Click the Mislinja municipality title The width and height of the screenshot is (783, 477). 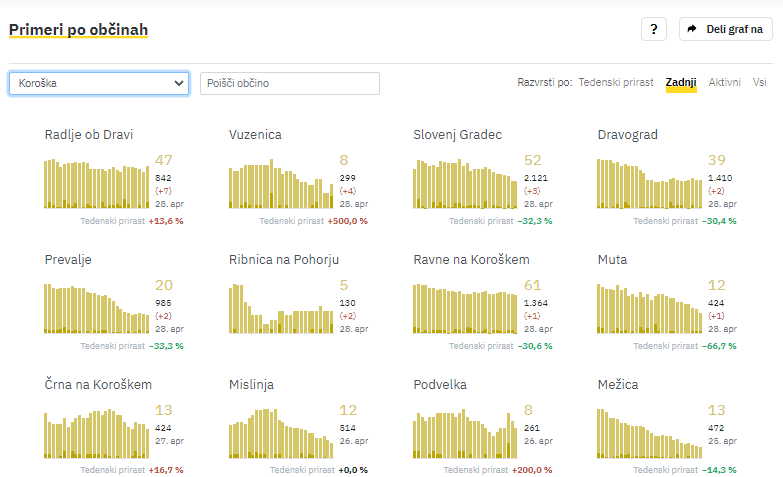[x=251, y=384]
